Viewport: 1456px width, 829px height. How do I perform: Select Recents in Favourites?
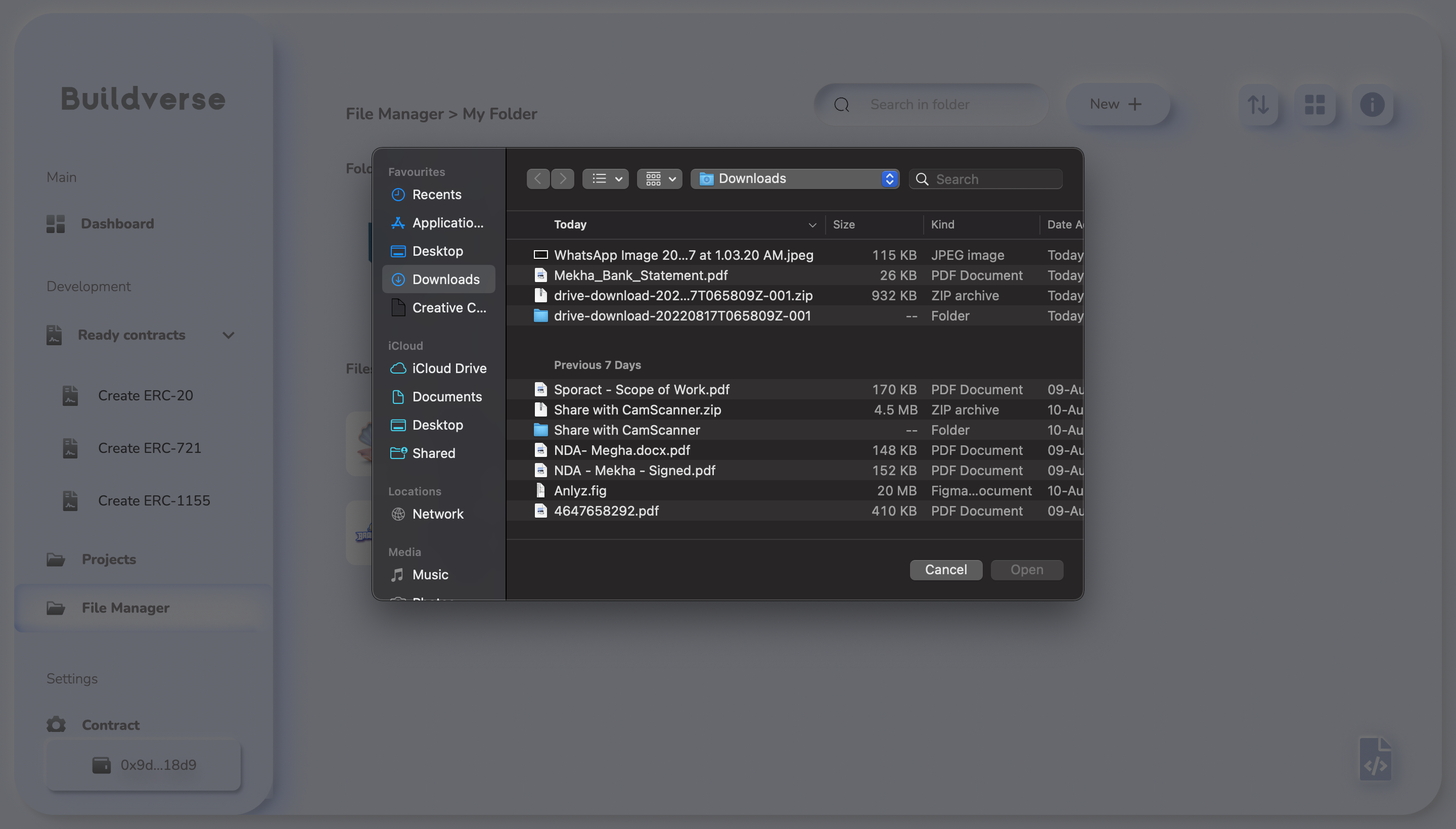click(436, 195)
